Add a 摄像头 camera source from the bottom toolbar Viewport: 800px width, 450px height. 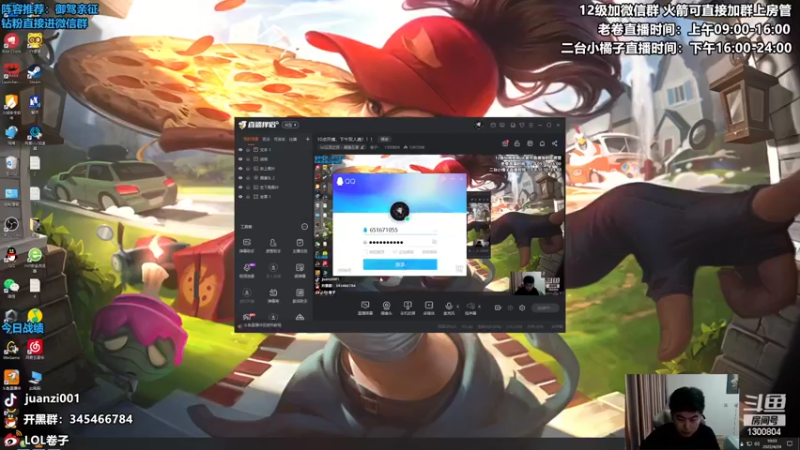point(386,308)
